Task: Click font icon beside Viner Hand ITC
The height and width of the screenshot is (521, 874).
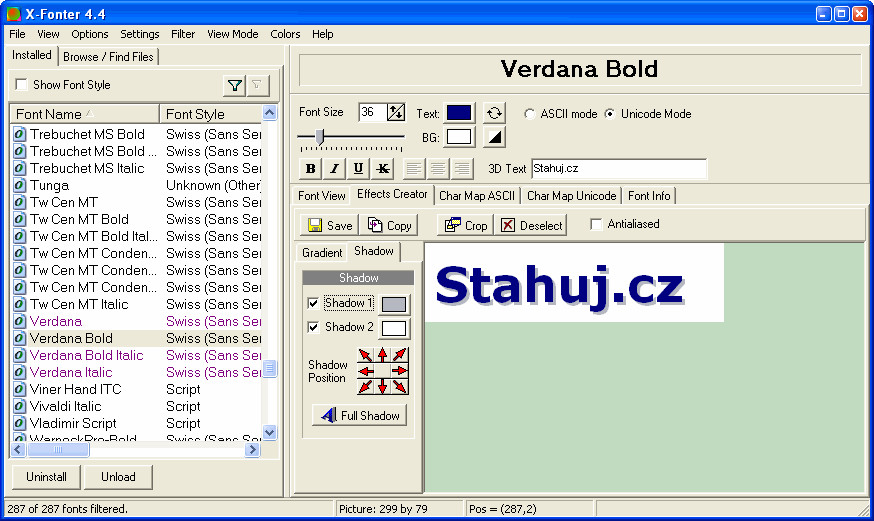Action: 20,389
